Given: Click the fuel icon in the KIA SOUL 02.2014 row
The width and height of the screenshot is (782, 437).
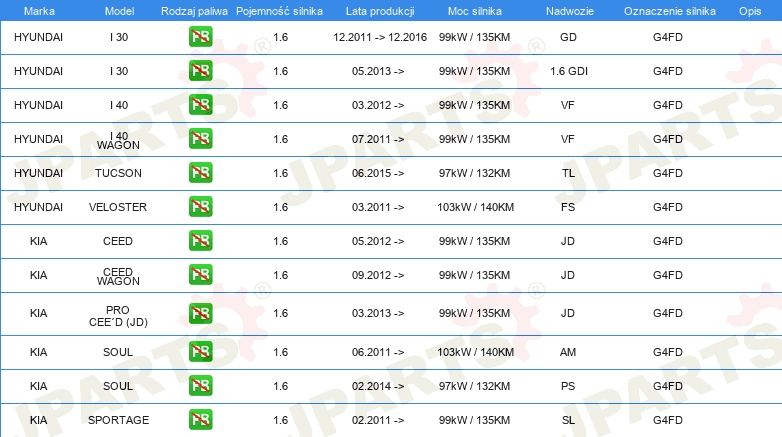Looking at the screenshot, I should point(200,386).
